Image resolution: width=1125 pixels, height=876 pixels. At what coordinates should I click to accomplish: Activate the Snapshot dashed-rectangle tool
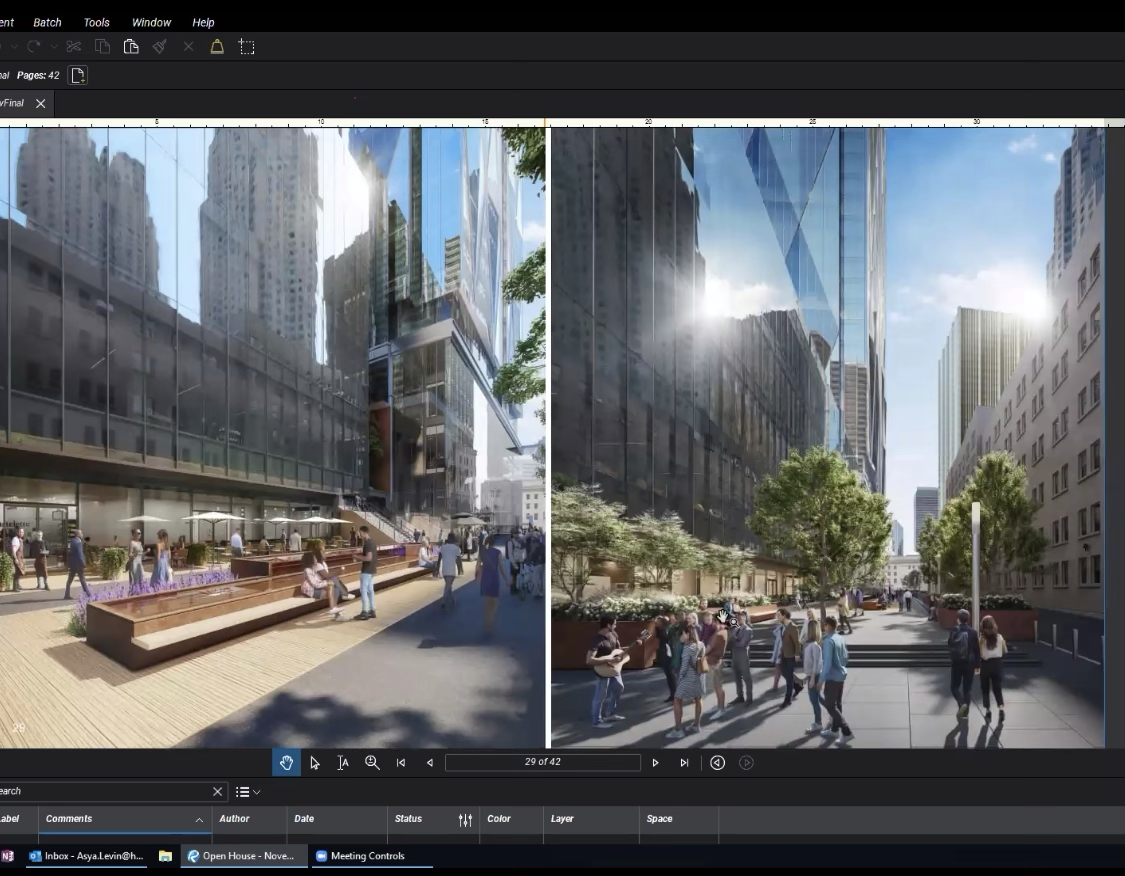(x=247, y=47)
